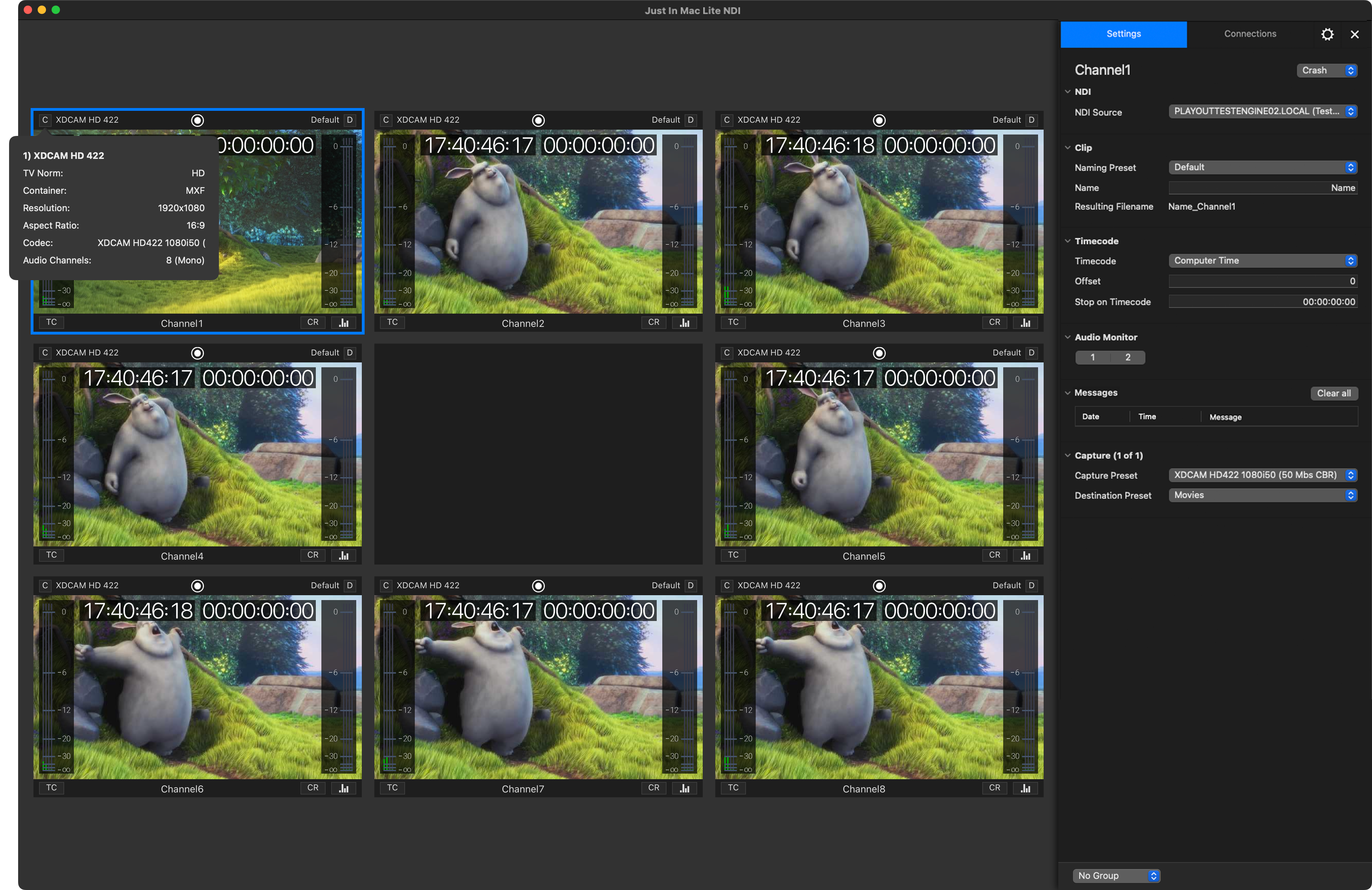Open the Timecode source dropdown
The height and width of the screenshot is (890, 1372).
click(x=1263, y=261)
